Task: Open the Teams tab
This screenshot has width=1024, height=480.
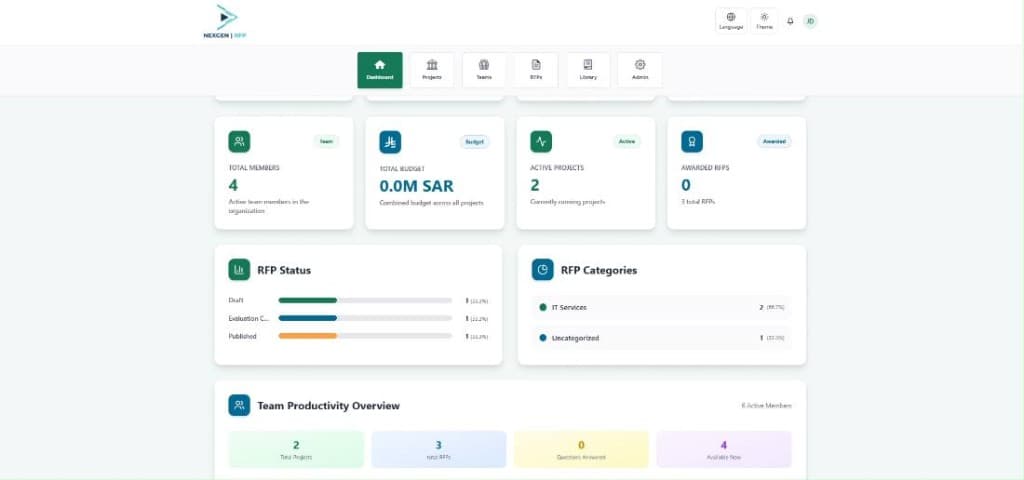Action: (x=484, y=70)
